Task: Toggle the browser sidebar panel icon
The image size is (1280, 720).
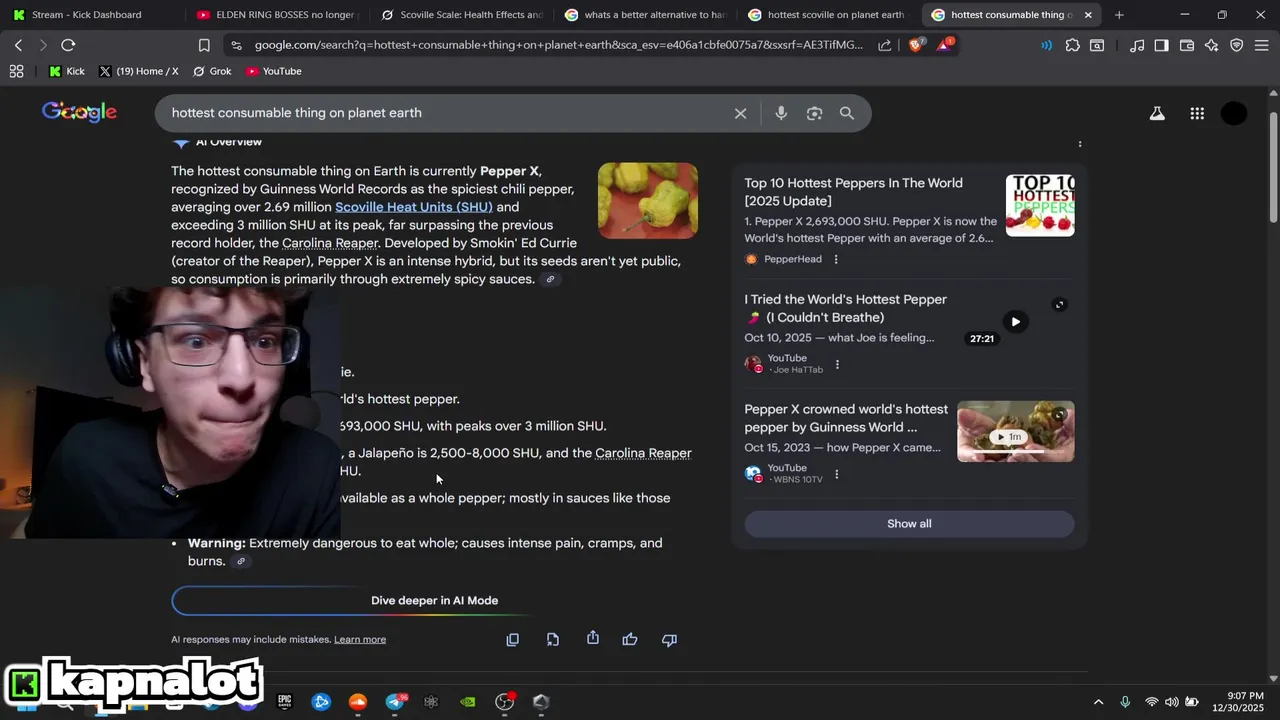Action: click(x=1161, y=45)
